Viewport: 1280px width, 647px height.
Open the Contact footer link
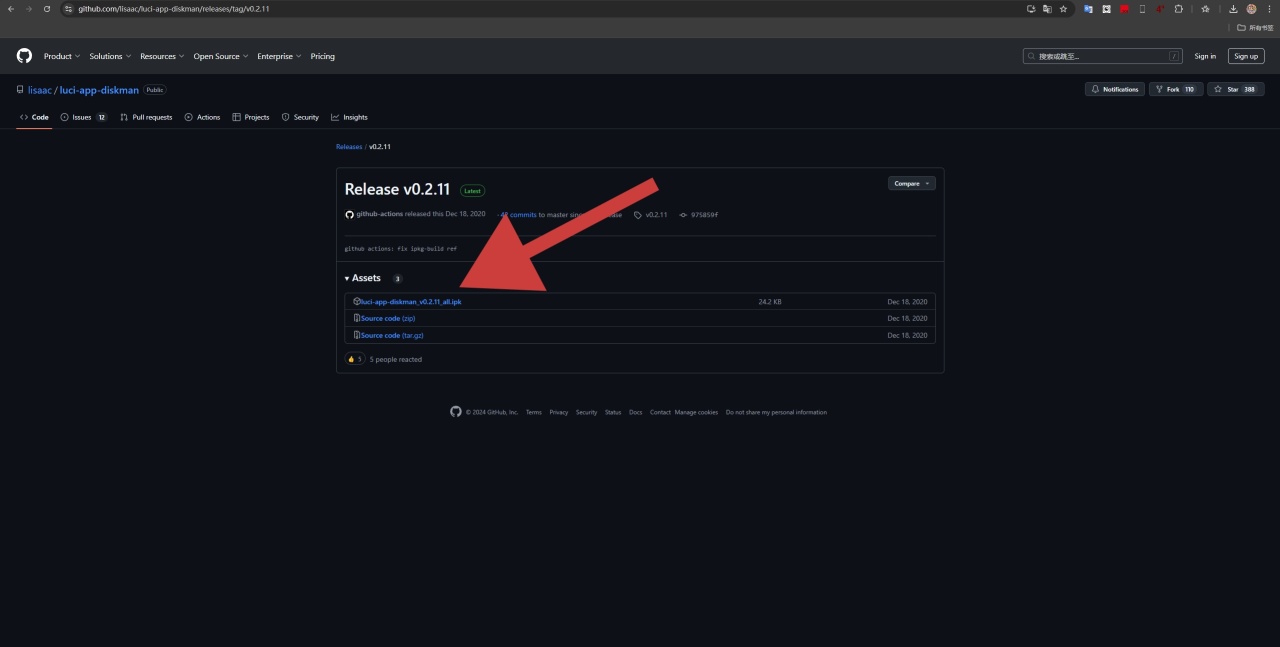click(660, 412)
